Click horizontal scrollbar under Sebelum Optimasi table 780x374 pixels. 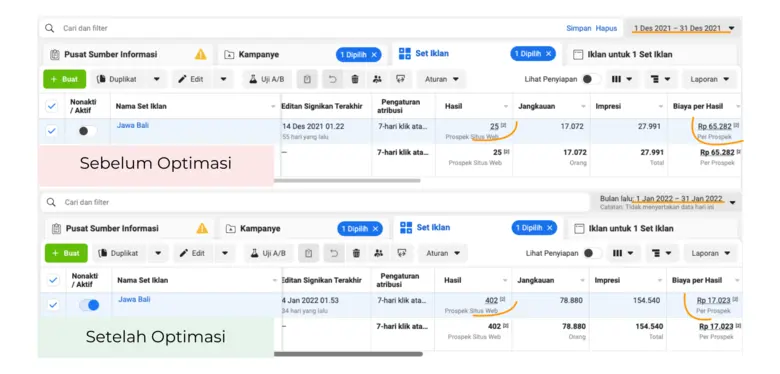[347, 181]
